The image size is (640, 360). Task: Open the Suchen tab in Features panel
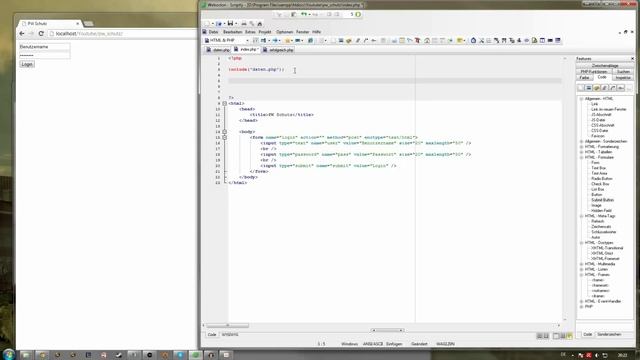point(623,71)
